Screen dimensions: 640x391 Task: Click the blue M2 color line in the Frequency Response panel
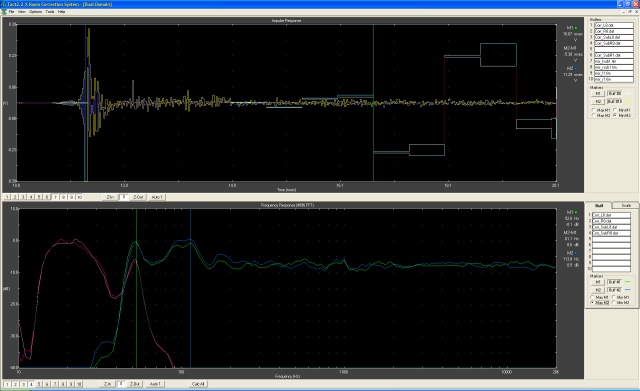tap(628, 289)
